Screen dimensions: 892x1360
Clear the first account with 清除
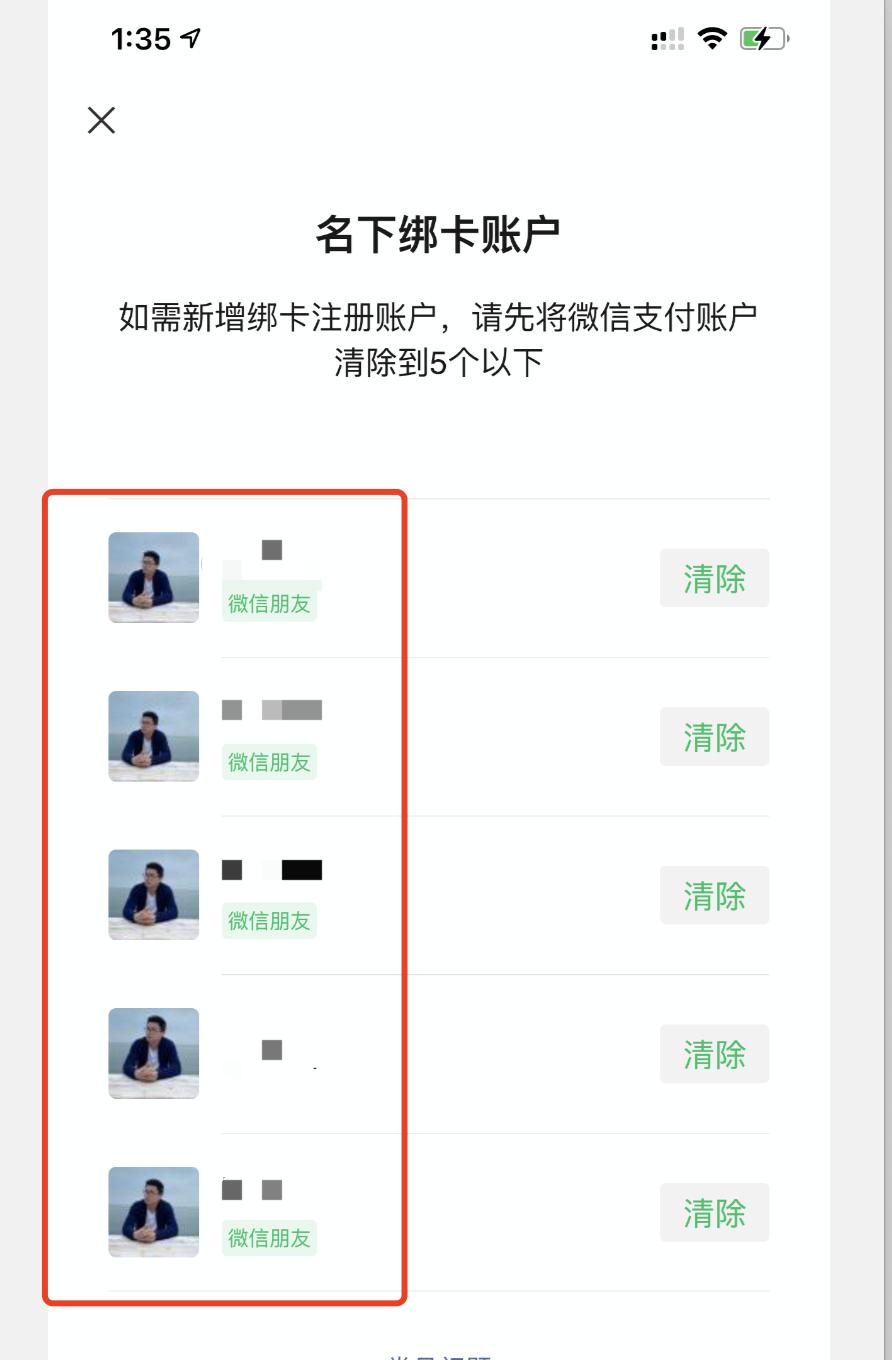click(714, 578)
